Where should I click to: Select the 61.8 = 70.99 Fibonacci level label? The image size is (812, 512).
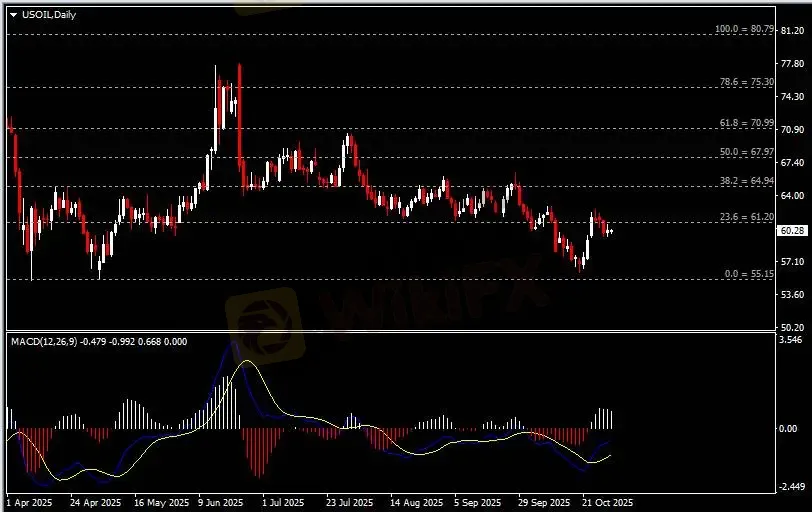point(747,123)
